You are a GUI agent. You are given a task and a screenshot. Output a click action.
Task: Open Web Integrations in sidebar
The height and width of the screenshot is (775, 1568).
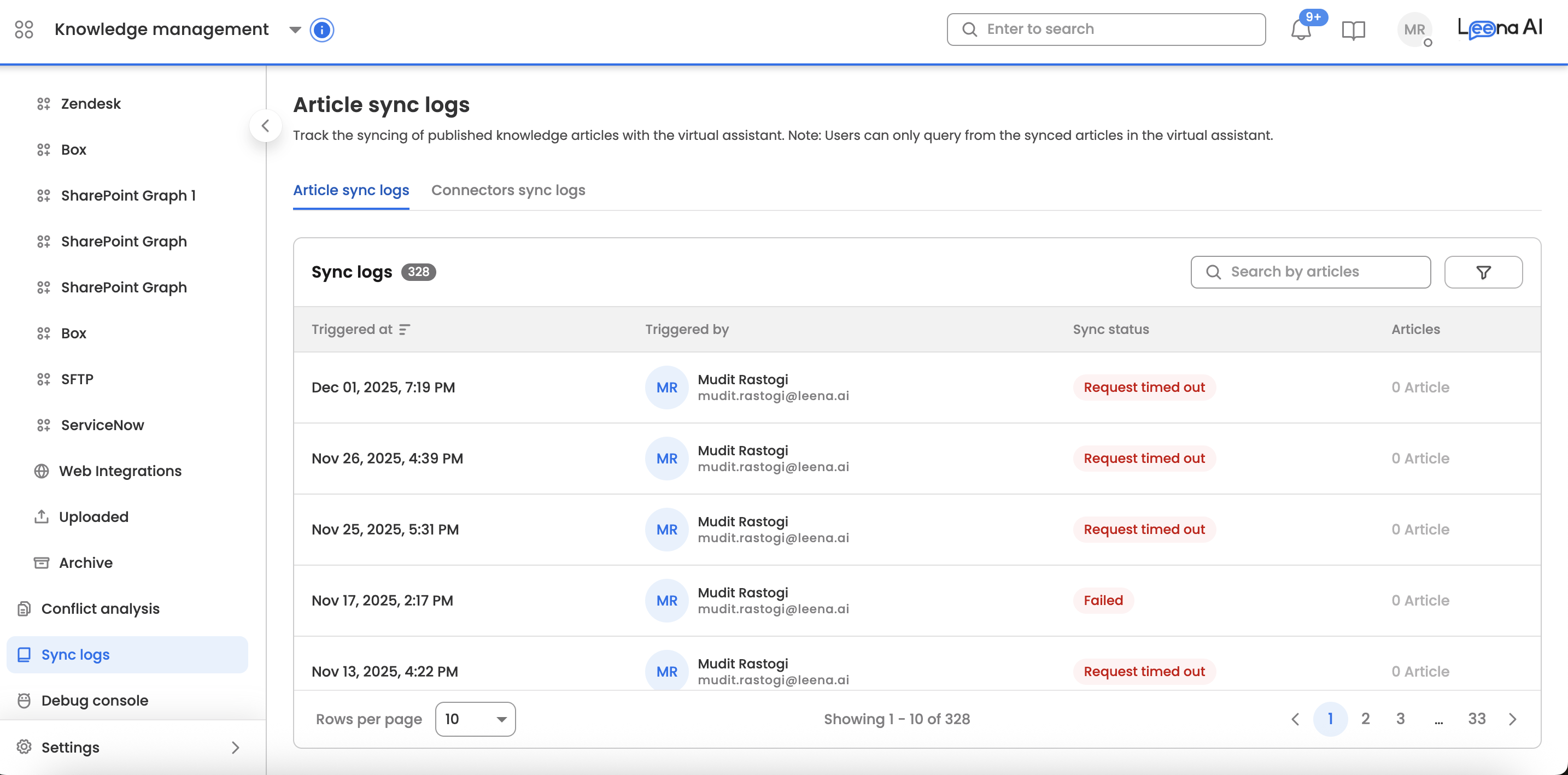pyautogui.click(x=120, y=471)
